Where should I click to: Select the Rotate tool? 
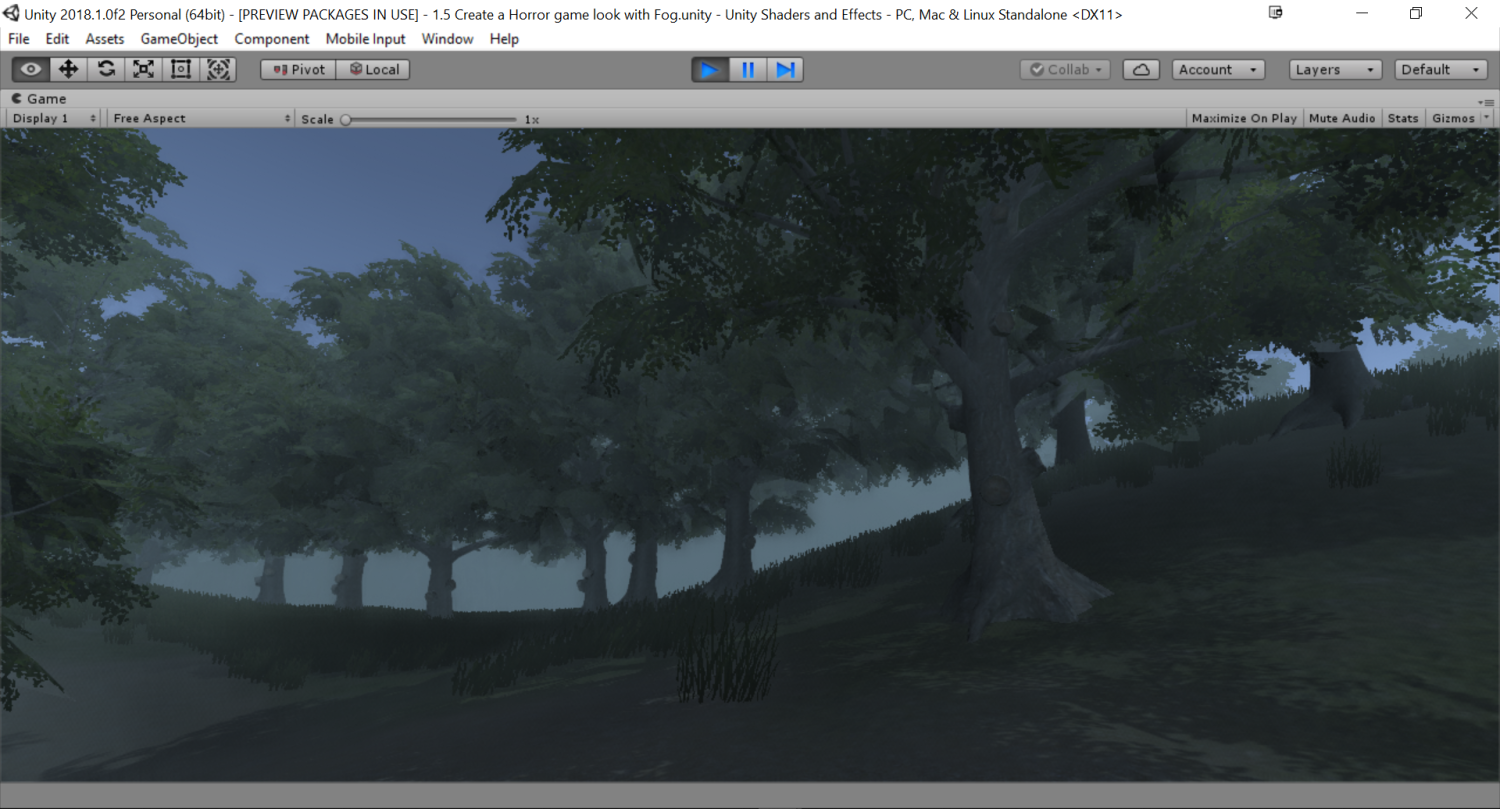click(106, 69)
